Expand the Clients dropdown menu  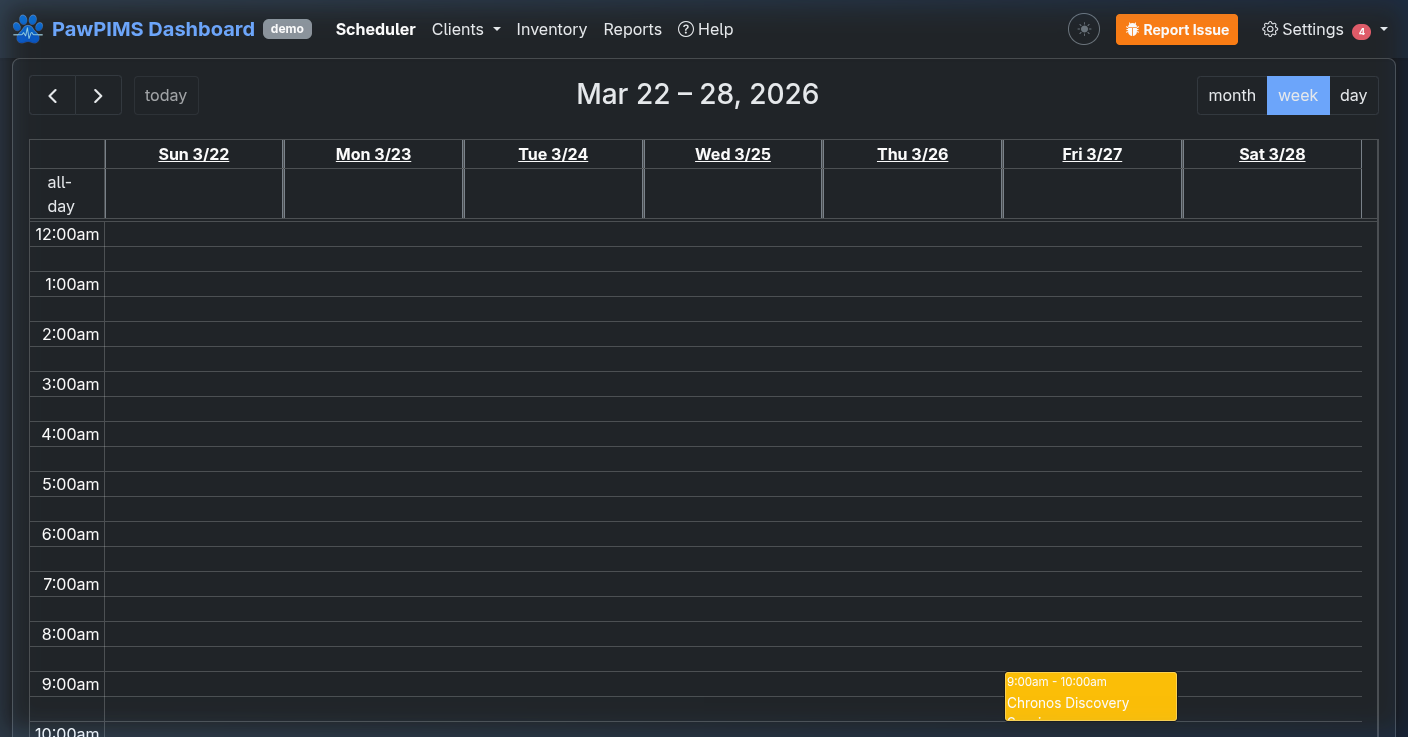coord(466,29)
